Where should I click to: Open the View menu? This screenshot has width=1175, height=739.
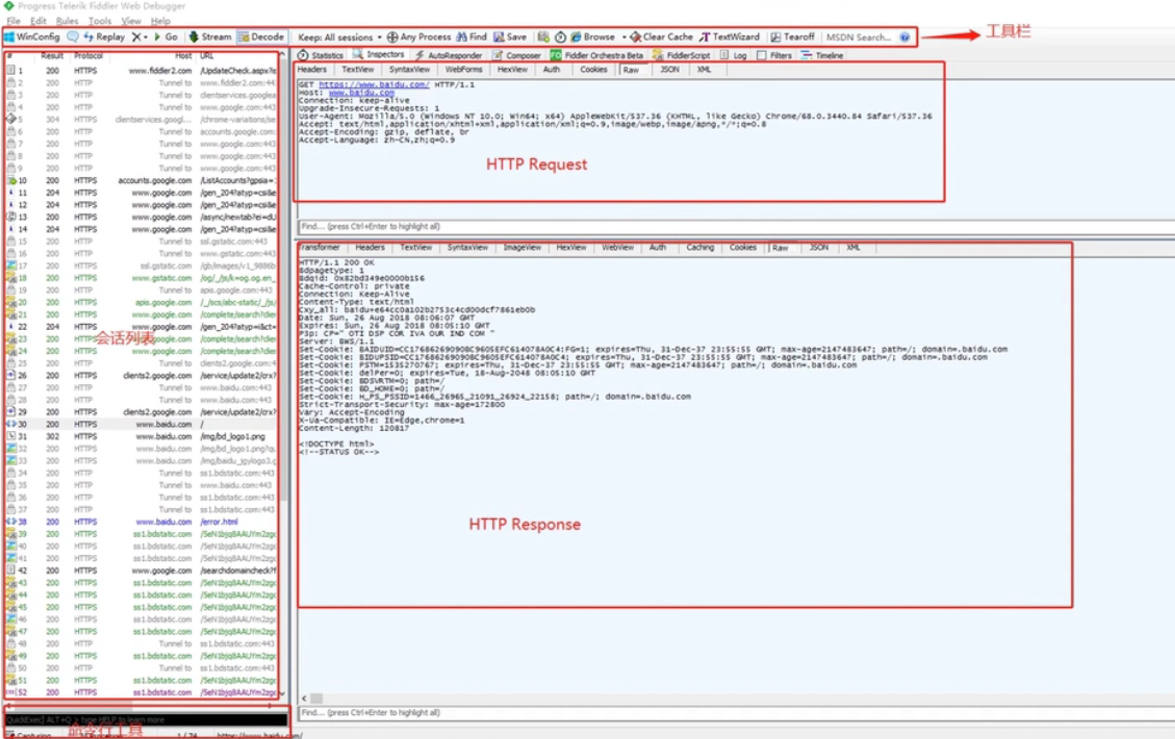pos(131,21)
